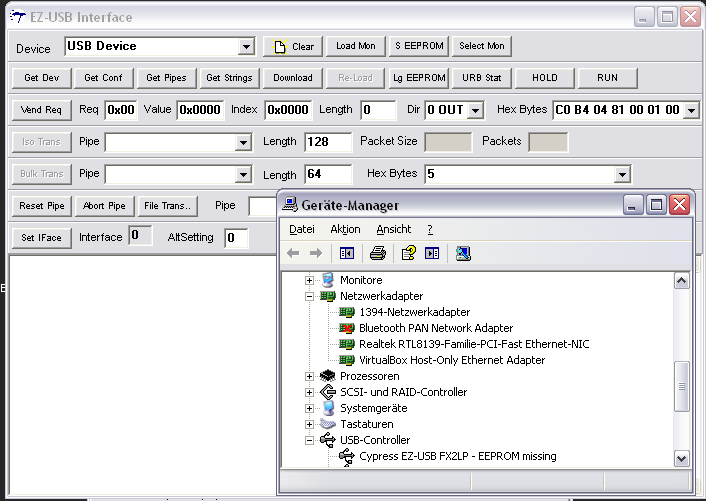Click the Print icon in Geräte-Manager
This screenshot has width=706, height=501.
click(378, 253)
